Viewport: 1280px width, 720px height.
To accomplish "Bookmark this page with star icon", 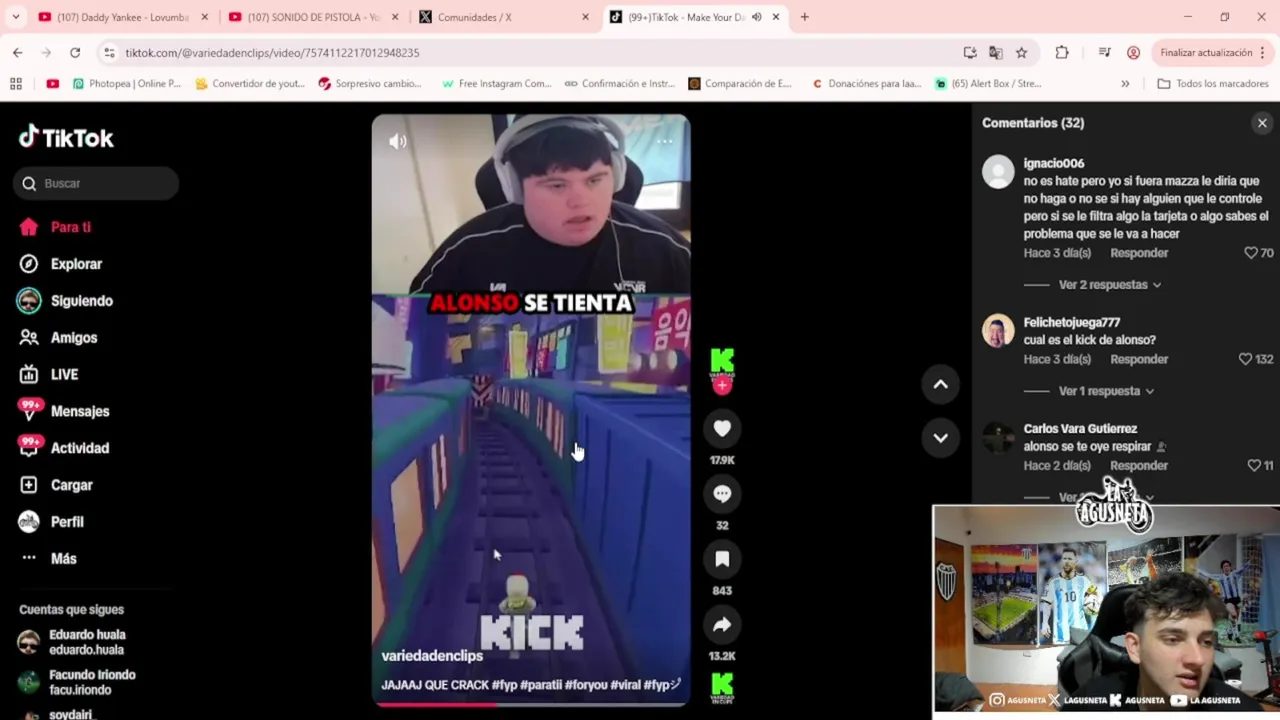I will click(x=1021, y=52).
